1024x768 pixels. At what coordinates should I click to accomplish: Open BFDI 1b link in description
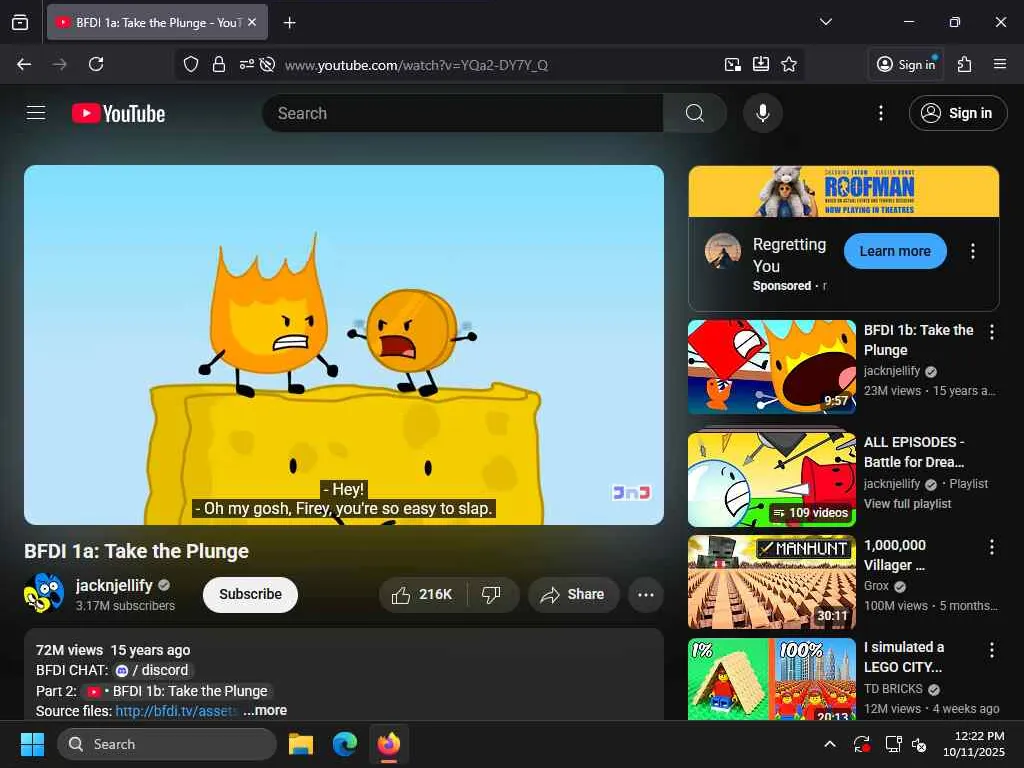(178, 691)
